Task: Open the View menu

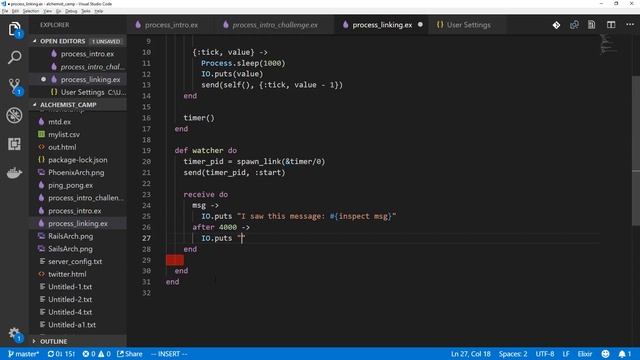Action: click(x=48, y=11)
